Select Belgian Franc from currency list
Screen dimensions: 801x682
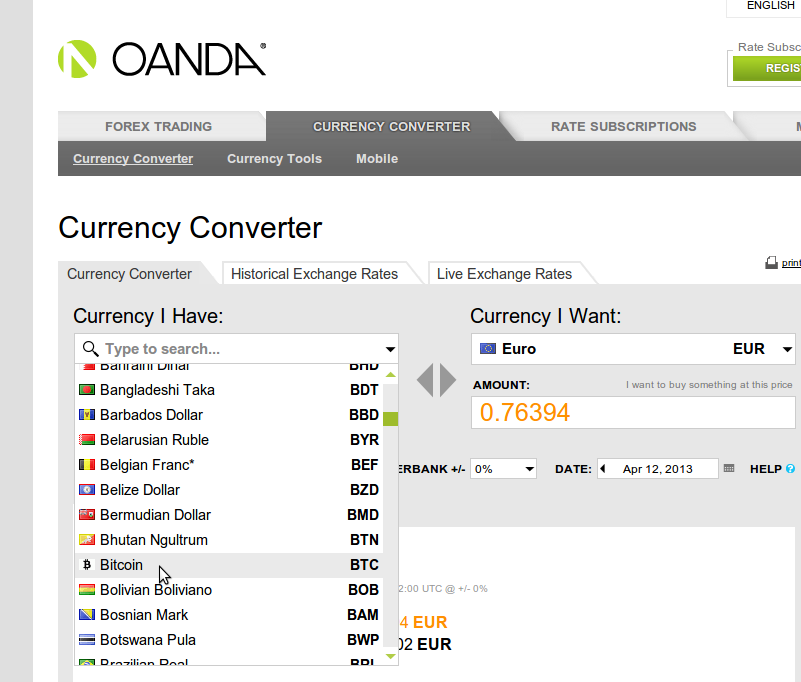tap(147, 465)
